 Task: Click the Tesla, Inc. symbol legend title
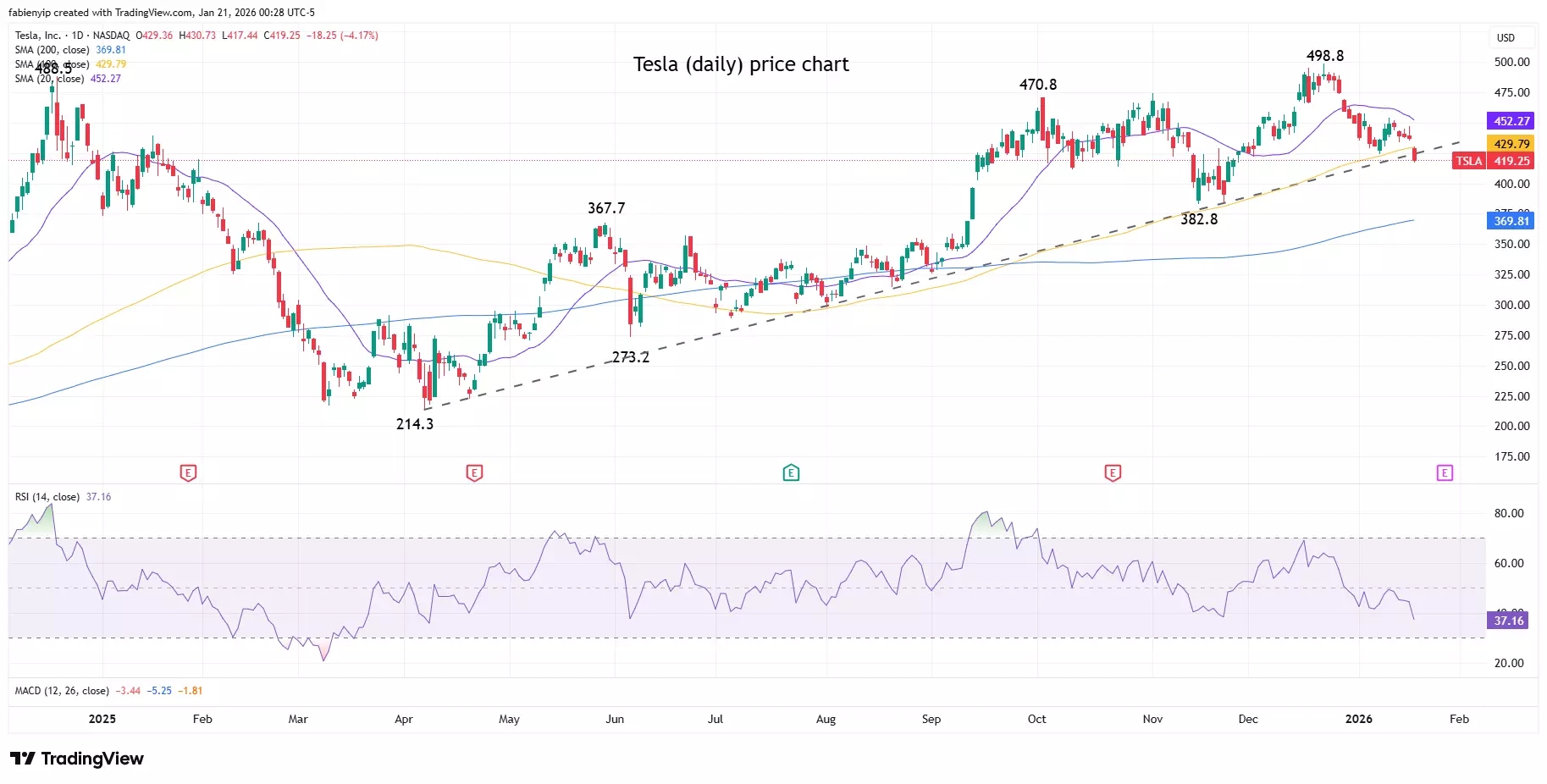tap(38, 36)
